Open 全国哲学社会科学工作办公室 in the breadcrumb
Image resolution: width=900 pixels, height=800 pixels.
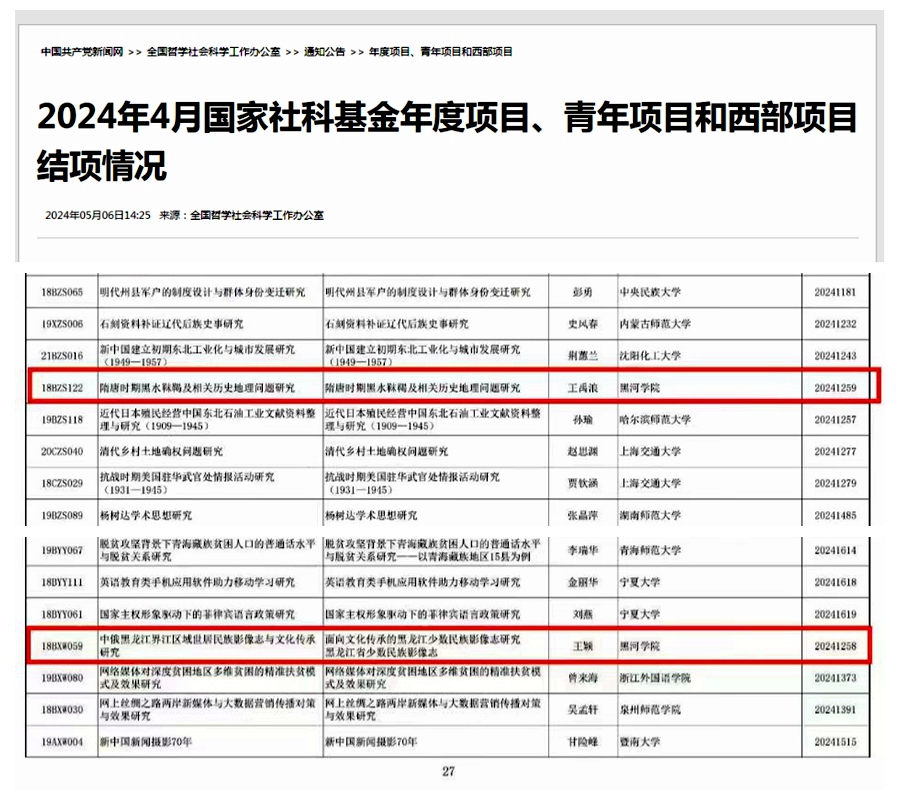tap(214, 52)
